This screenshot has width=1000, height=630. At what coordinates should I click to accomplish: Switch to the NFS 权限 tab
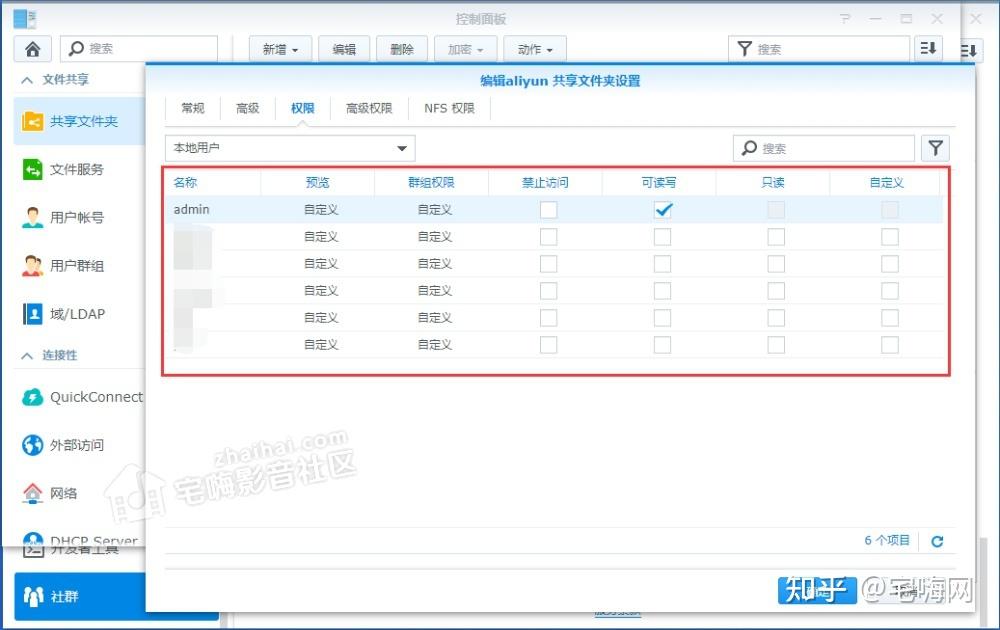(449, 108)
